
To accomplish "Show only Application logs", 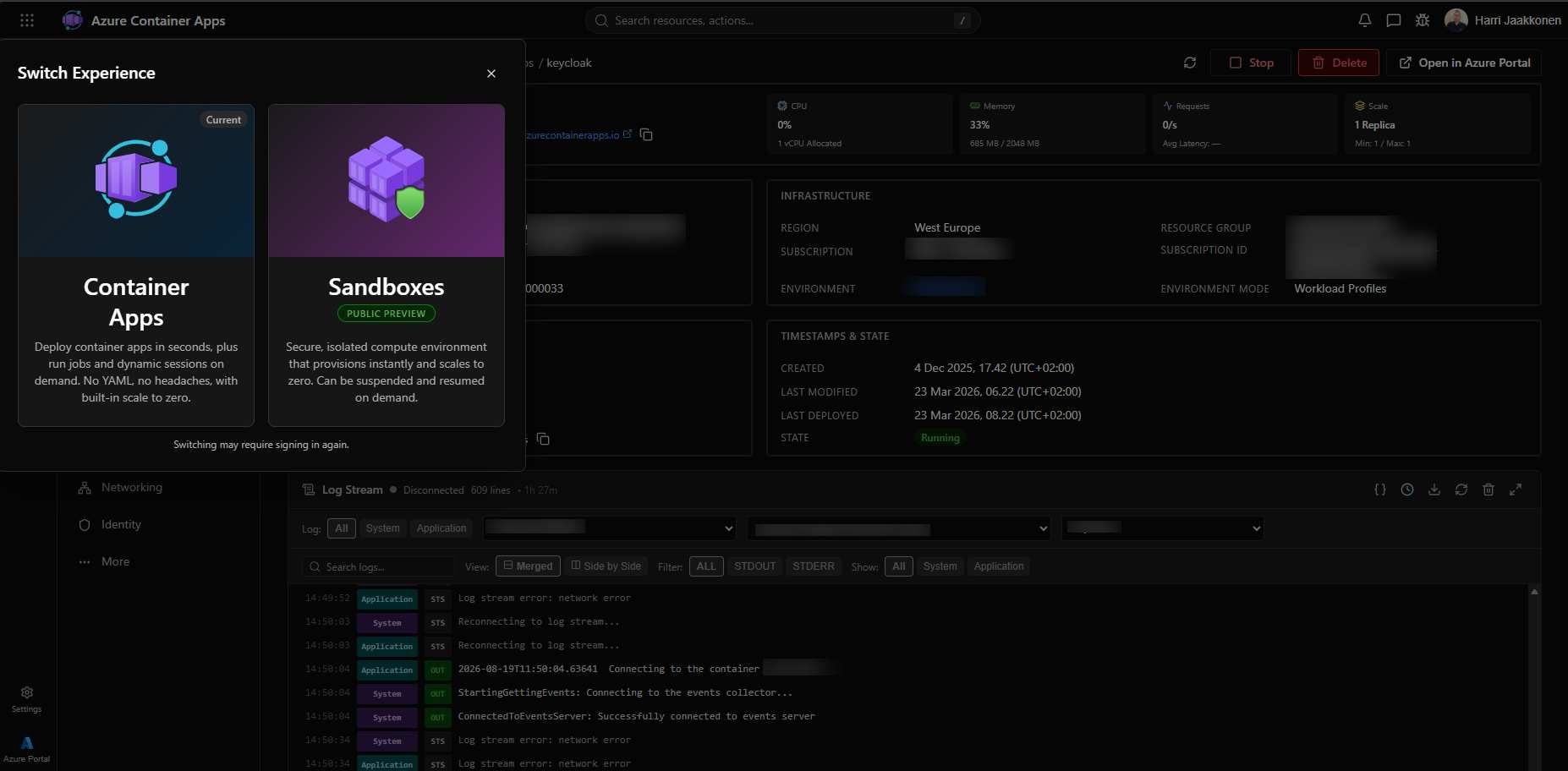I will coord(999,566).
